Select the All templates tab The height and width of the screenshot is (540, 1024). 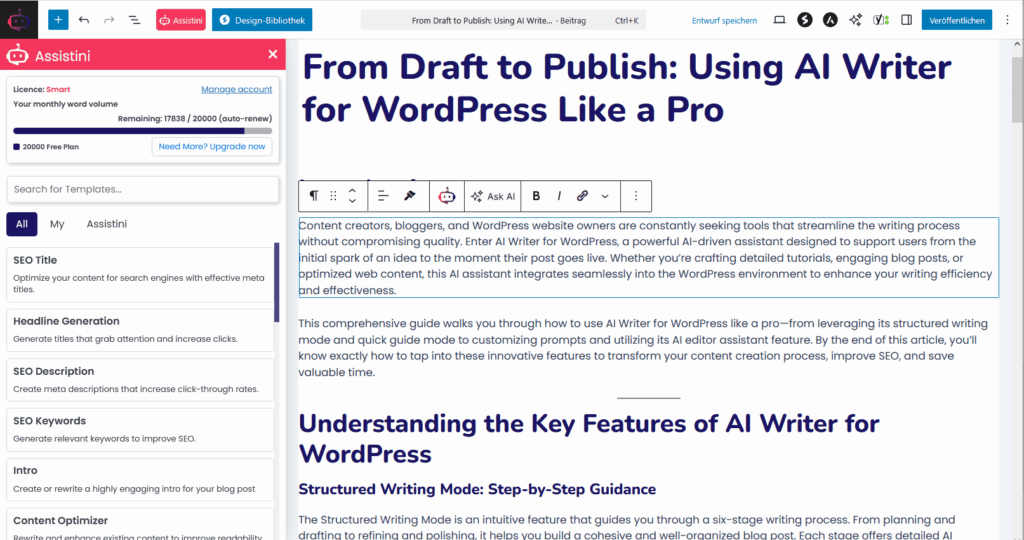pos(22,224)
